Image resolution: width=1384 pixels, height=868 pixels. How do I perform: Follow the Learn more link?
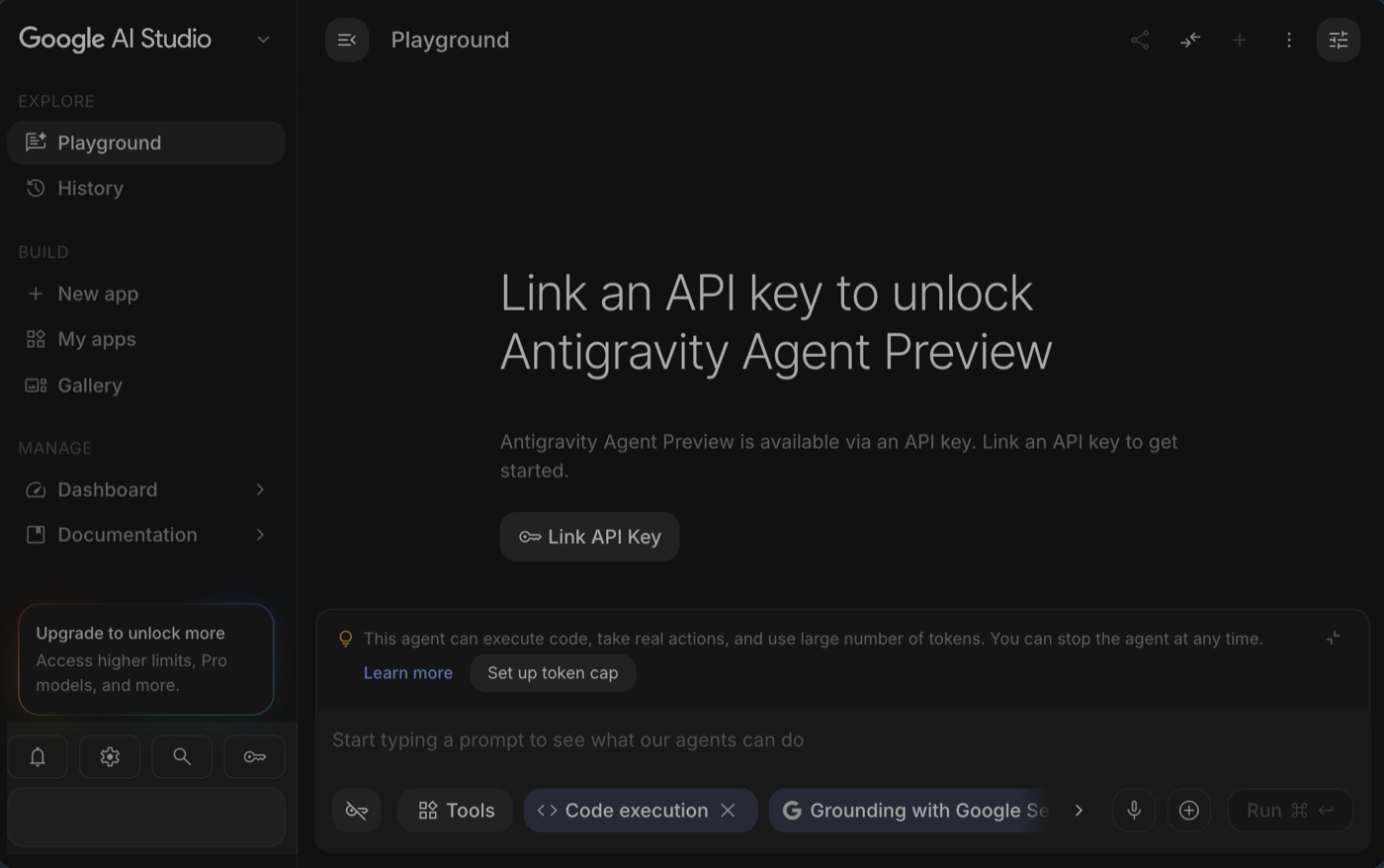[x=408, y=673]
